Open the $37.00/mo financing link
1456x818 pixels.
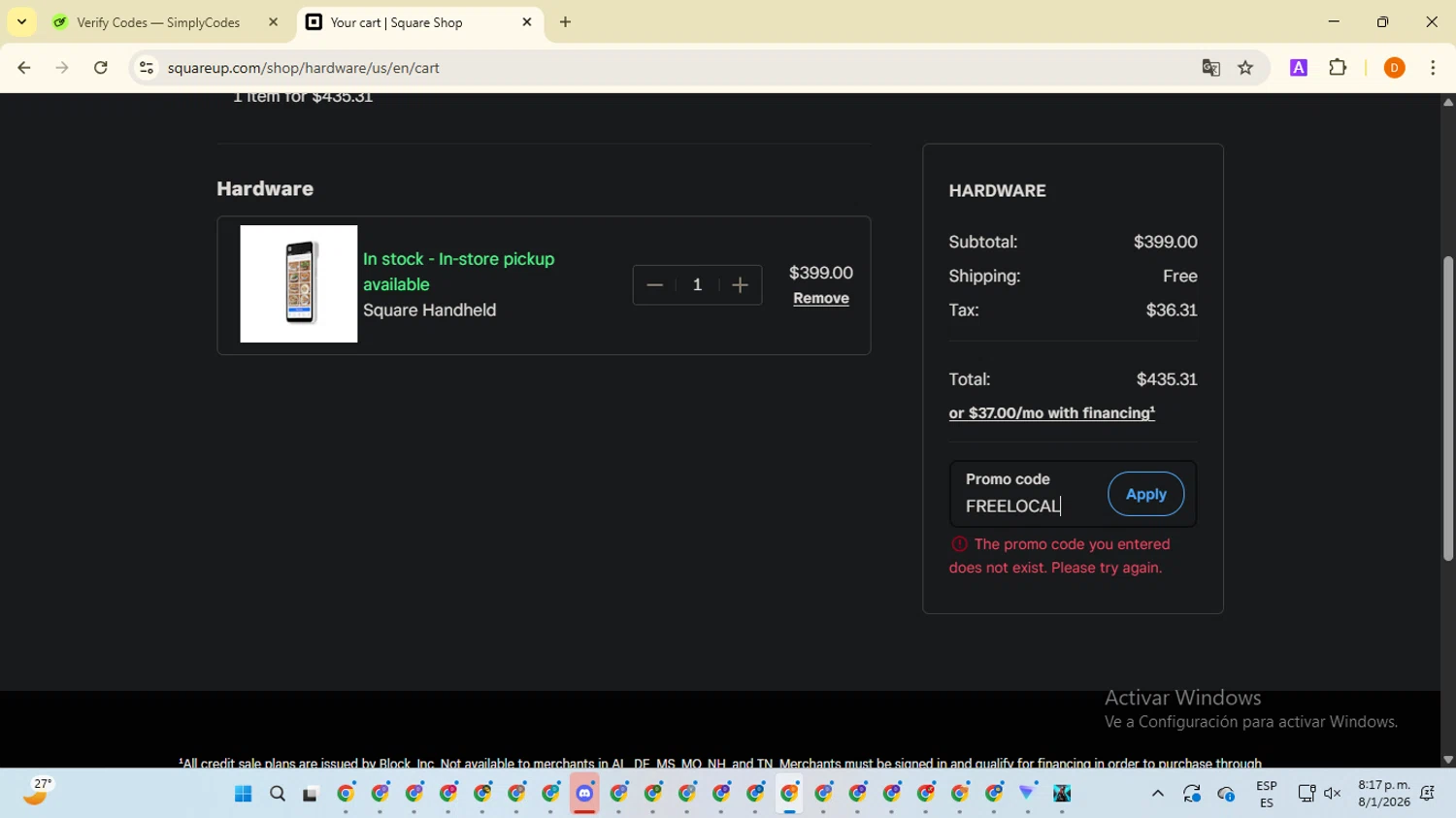(1052, 413)
